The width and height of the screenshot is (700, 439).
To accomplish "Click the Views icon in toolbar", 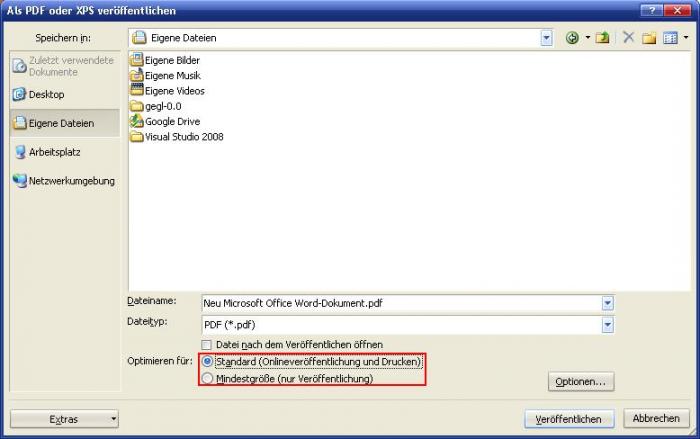I will 670,38.
